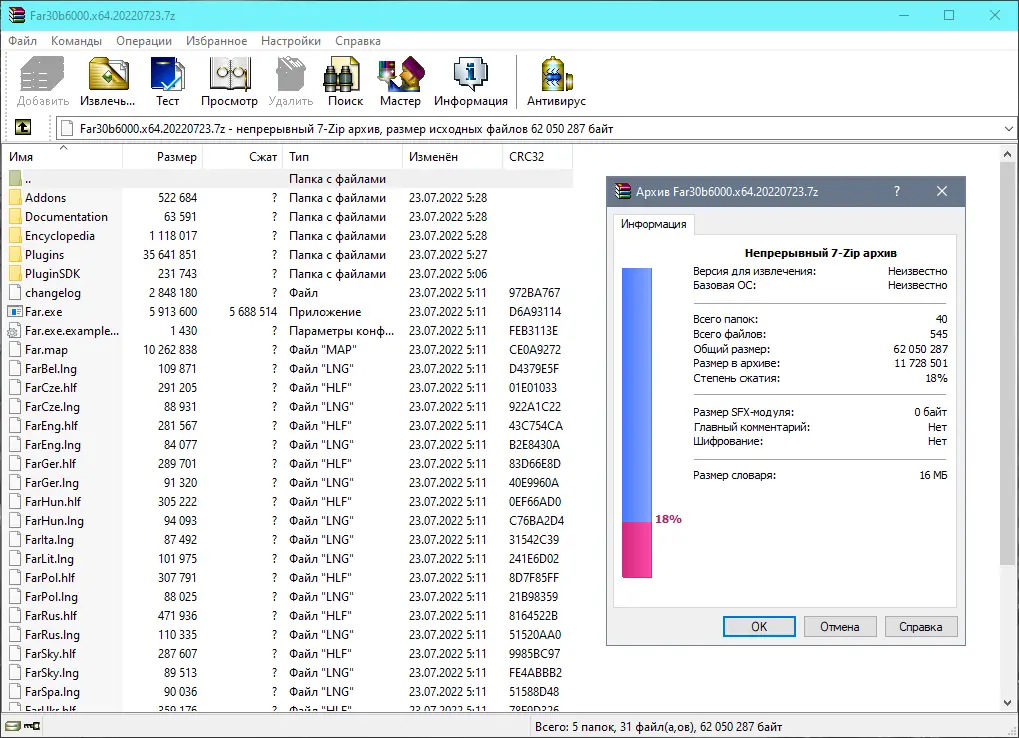Select the Plugins folder icon
Image resolution: width=1019 pixels, height=738 pixels.
(16, 255)
